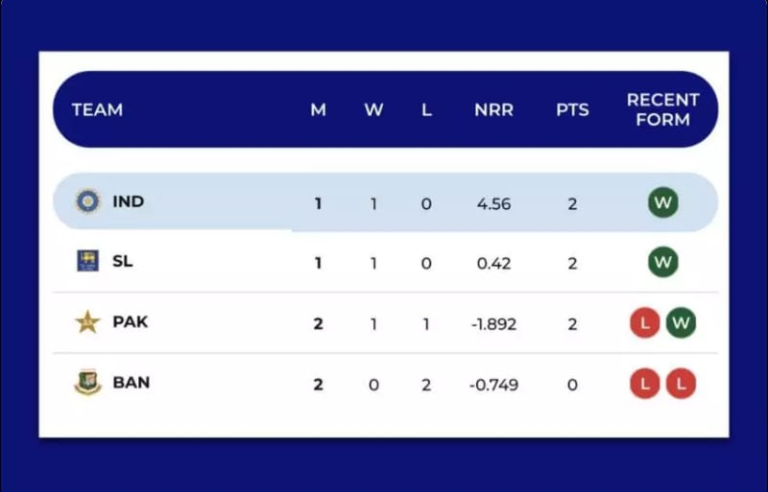Click India's green W form badge
768x492 pixels.
(662, 203)
